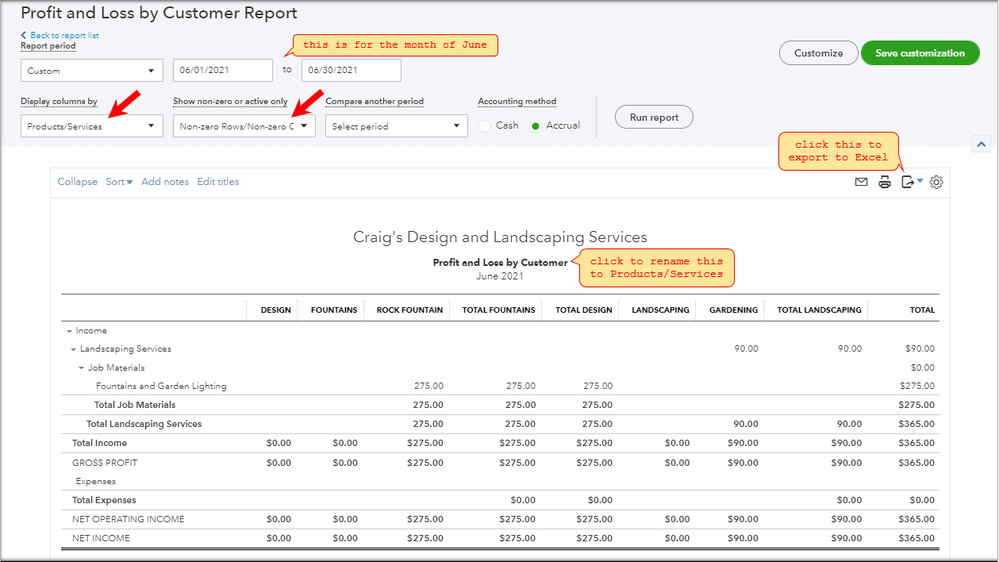Click the NET OPERATING INCOME row label
999x562 pixels.
tap(128, 519)
